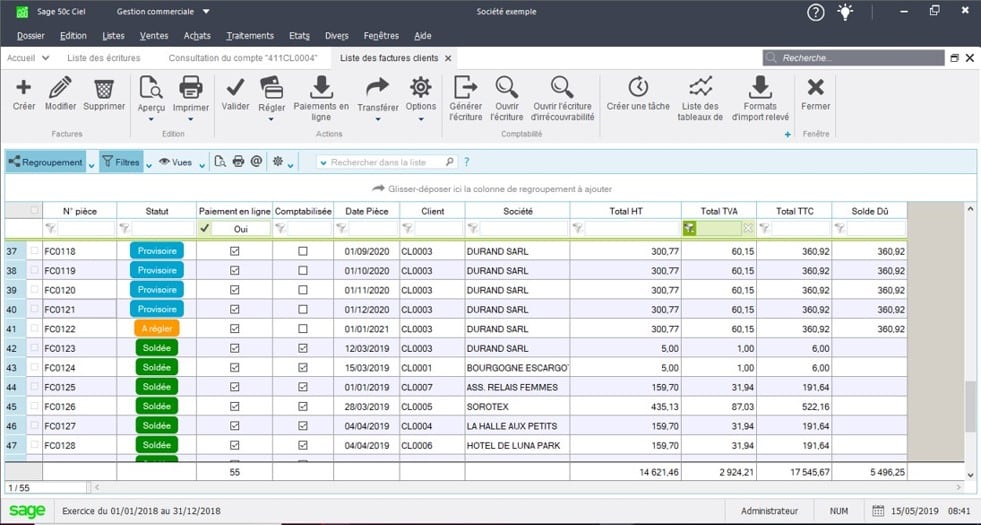Expand the Accueil tab dropdown arrow
This screenshot has height=525, width=981.
pos(45,58)
